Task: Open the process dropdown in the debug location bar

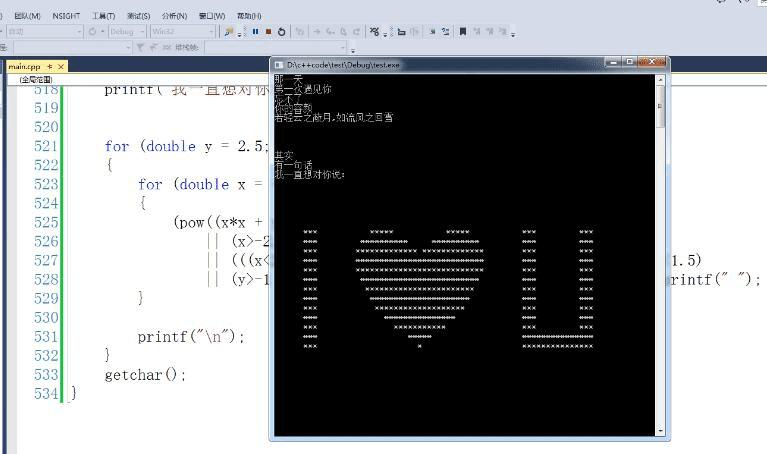Action: [72, 47]
